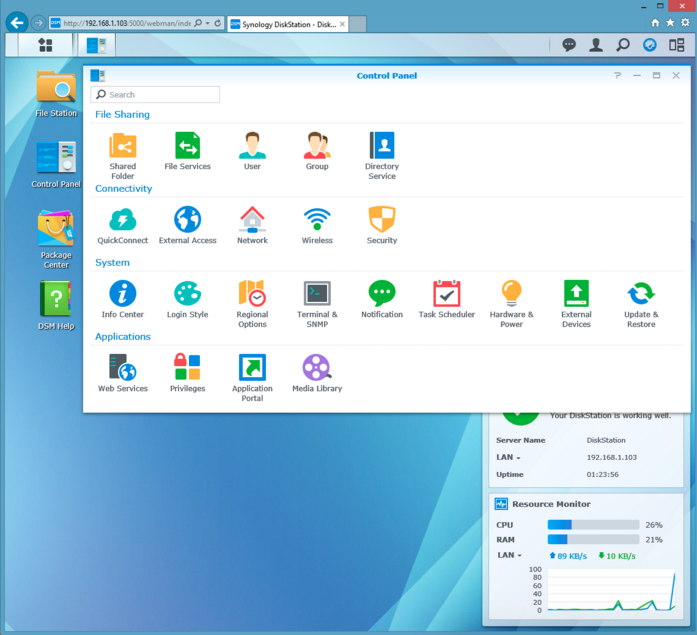This screenshot has width=697, height=635.
Task: Open External Devices settings
Action: [x=576, y=304]
